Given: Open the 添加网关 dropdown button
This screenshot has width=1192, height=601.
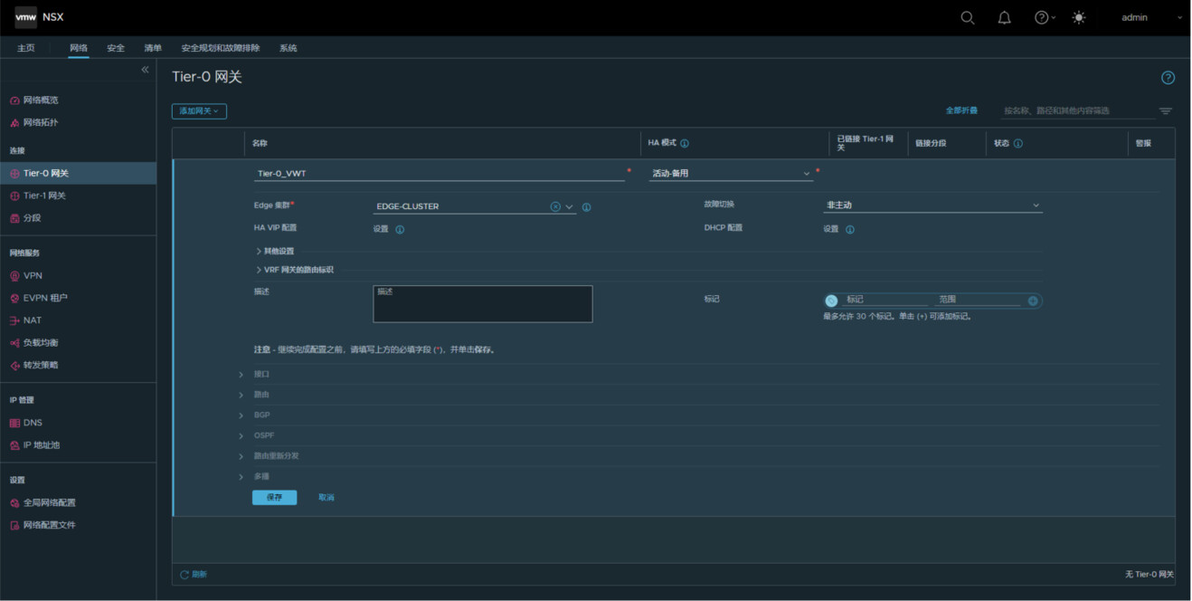Looking at the screenshot, I should click(199, 111).
